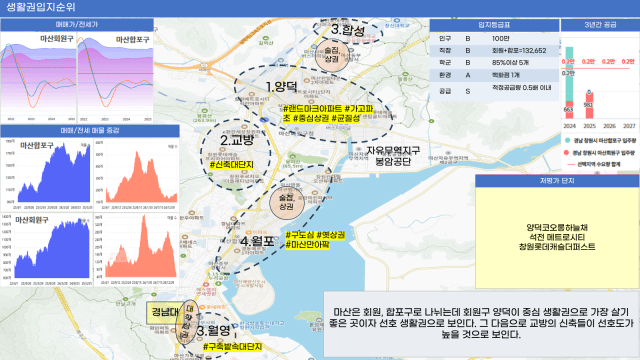Select the teal 마산합포구 입주량 legend dot

click(567, 140)
